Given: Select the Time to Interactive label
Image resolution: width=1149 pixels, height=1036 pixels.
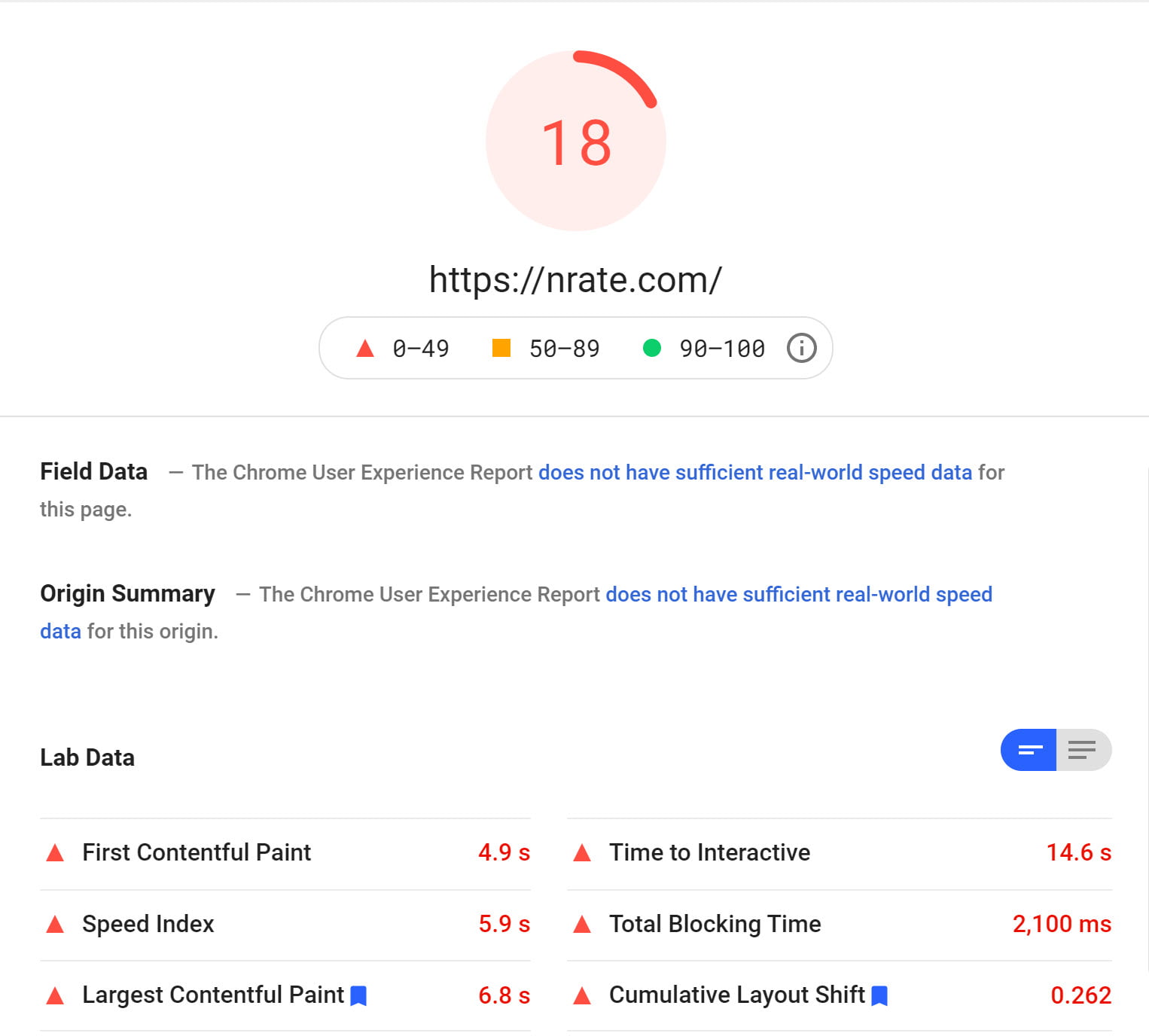Looking at the screenshot, I should pyautogui.click(x=709, y=852).
